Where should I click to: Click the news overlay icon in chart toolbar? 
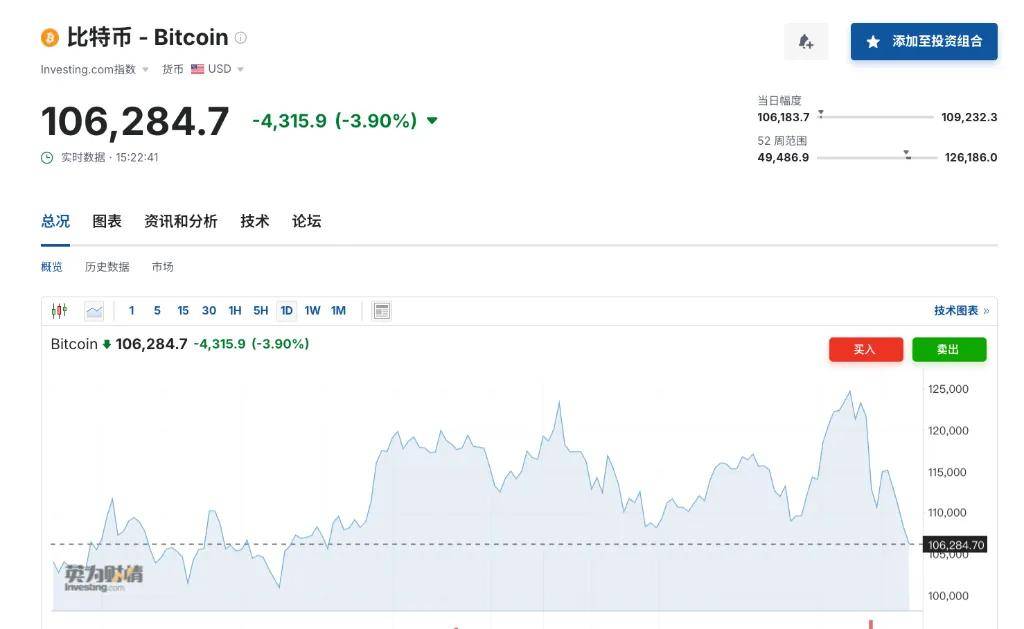[381, 311]
